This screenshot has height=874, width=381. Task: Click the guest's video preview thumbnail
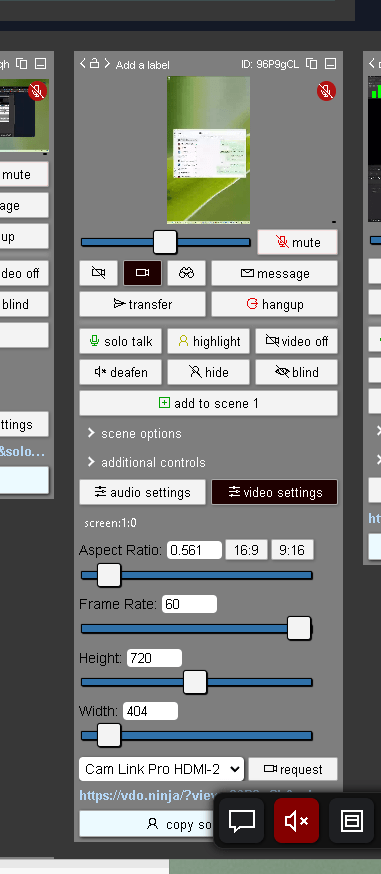pyautogui.click(x=208, y=150)
